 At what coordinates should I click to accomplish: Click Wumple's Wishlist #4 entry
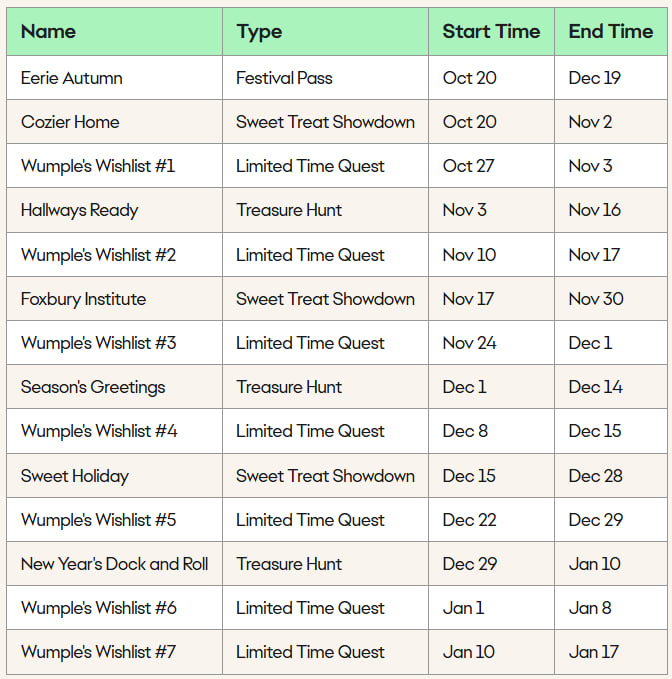coord(98,431)
